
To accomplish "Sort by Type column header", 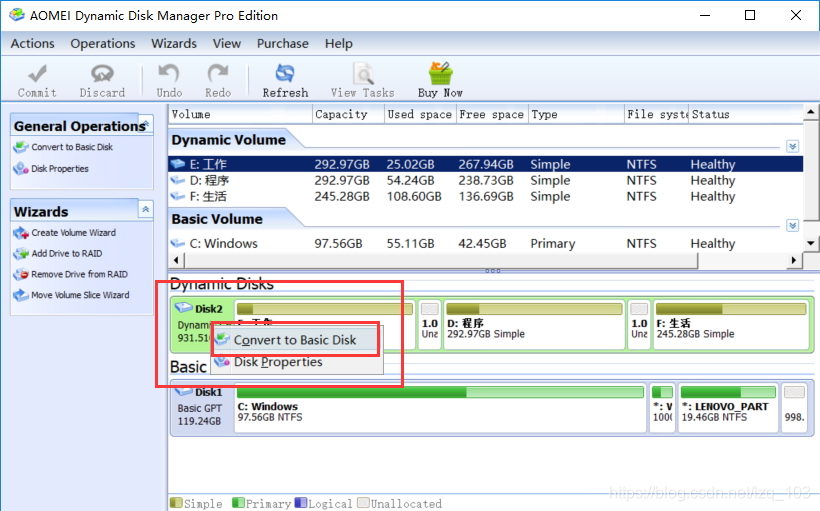I will click(x=576, y=115).
